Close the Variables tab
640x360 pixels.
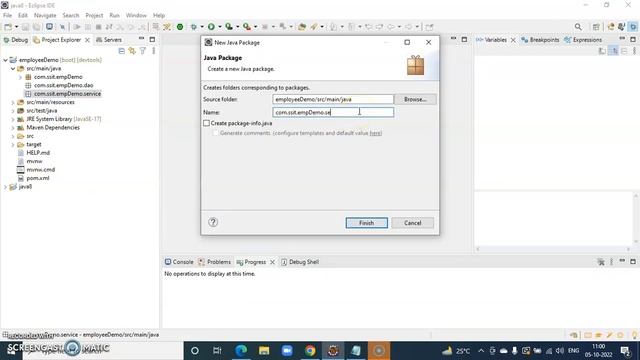coord(513,40)
